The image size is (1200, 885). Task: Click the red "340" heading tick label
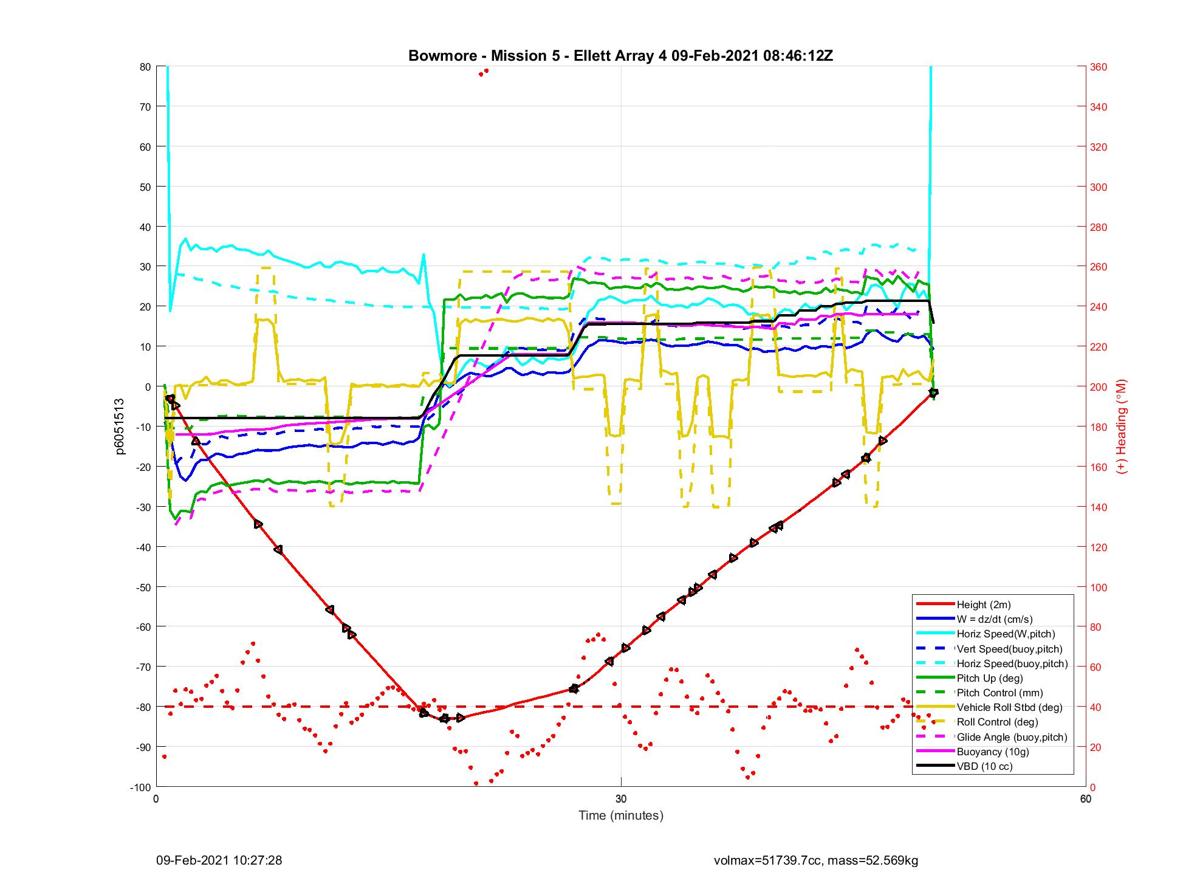click(x=1100, y=107)
